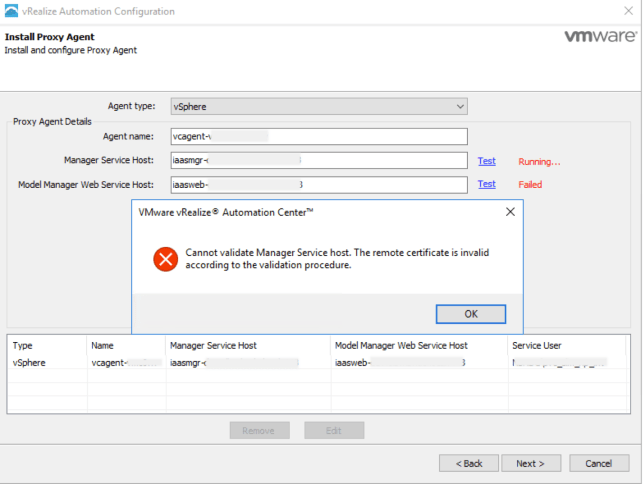This screenshot has width=643, height=484.
Task: Cancel the proxy agent installation
Action: (599, 463)
